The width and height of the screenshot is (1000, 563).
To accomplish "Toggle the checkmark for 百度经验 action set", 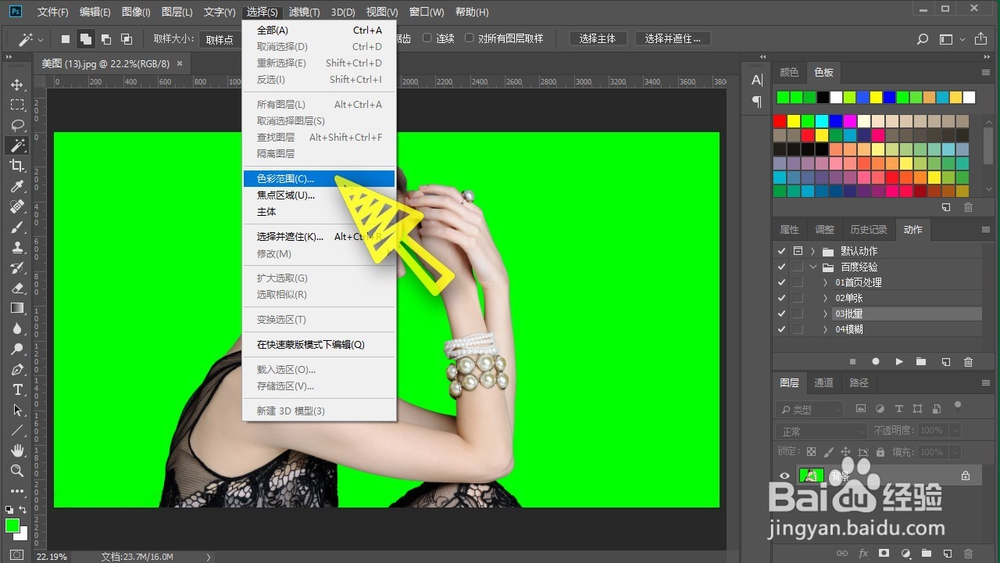I will tap(781, 267).
